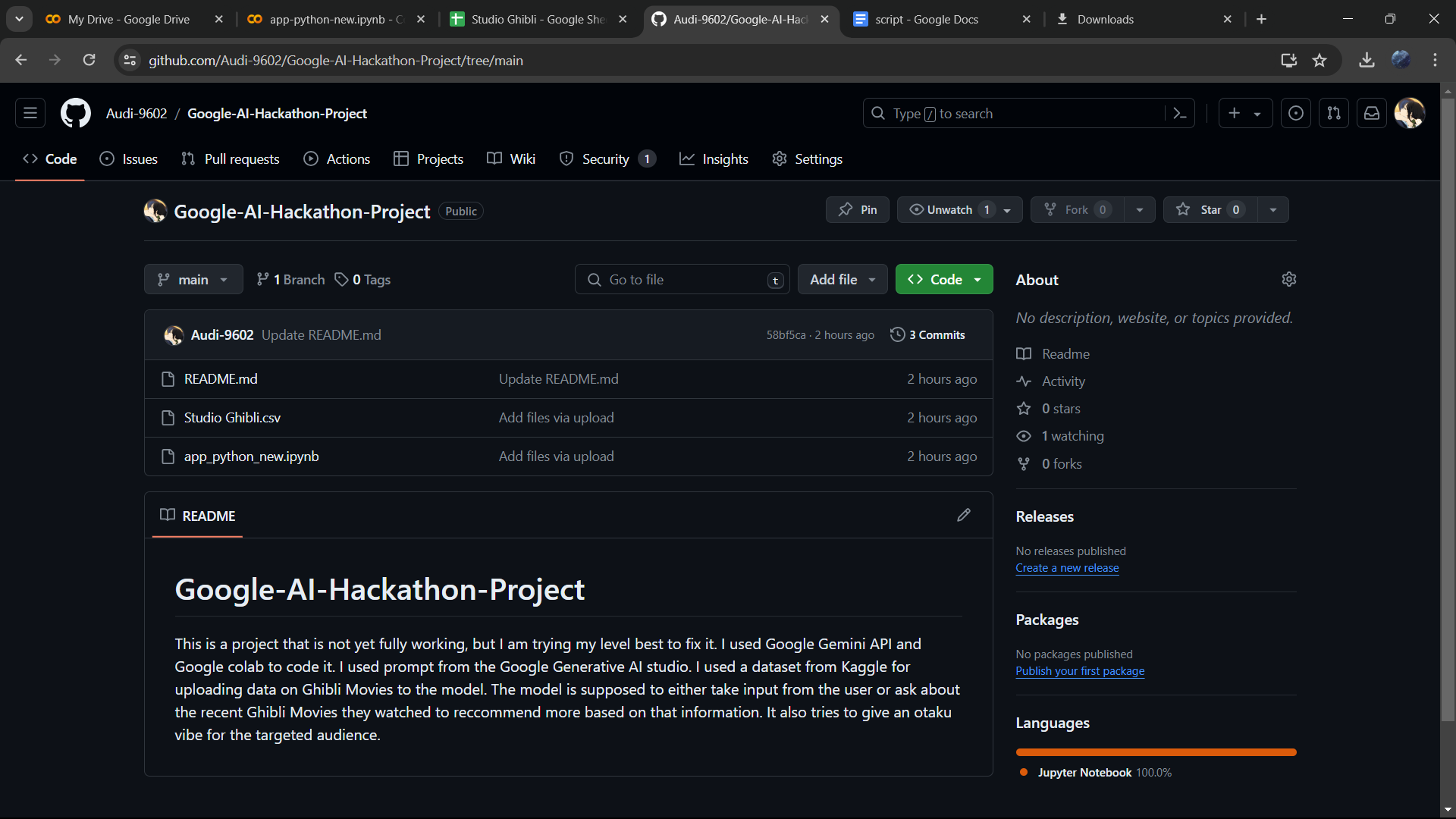
Task: Open the pull requests header icon
Action: pyautogui.click(x=1334, y=114)
